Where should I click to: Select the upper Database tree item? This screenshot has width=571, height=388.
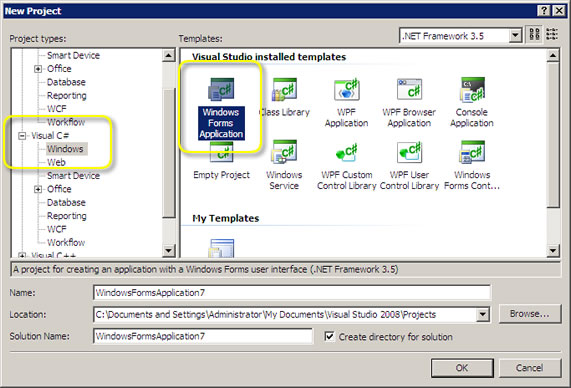coord(66,82)
